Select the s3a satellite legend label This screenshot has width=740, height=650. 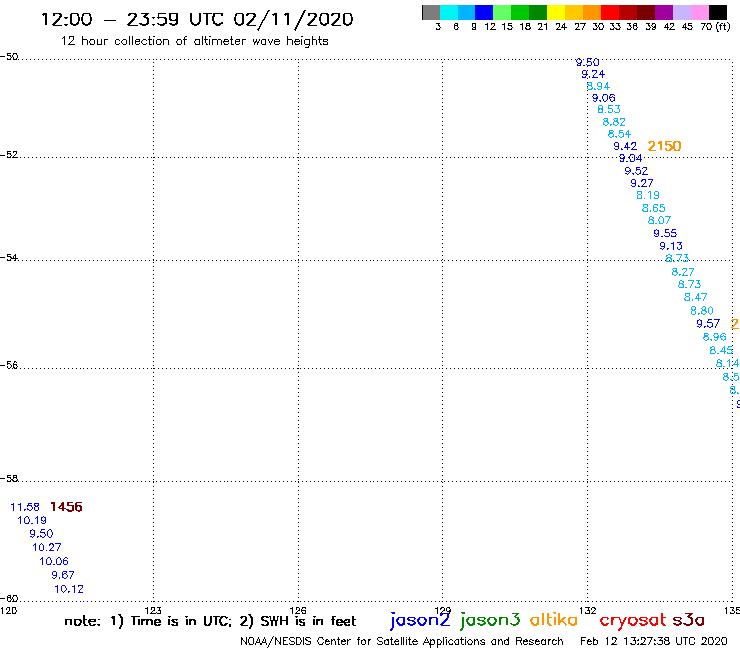tap(688, 620)
